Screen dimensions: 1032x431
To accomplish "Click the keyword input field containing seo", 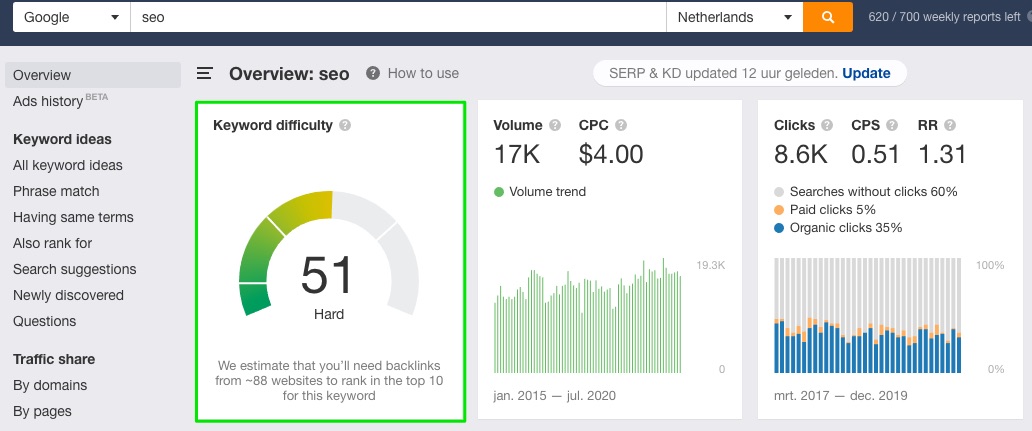I will [x=398, y=17].
